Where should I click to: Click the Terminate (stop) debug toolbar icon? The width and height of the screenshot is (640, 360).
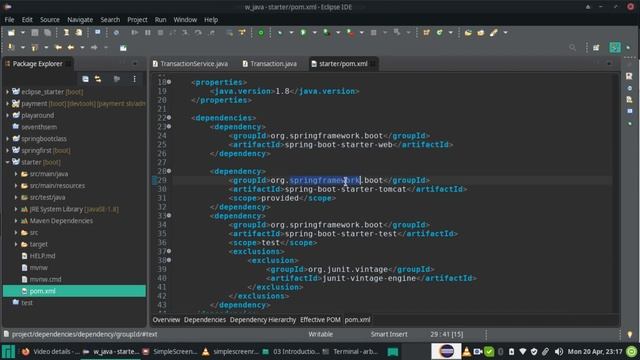coord(160,33)
